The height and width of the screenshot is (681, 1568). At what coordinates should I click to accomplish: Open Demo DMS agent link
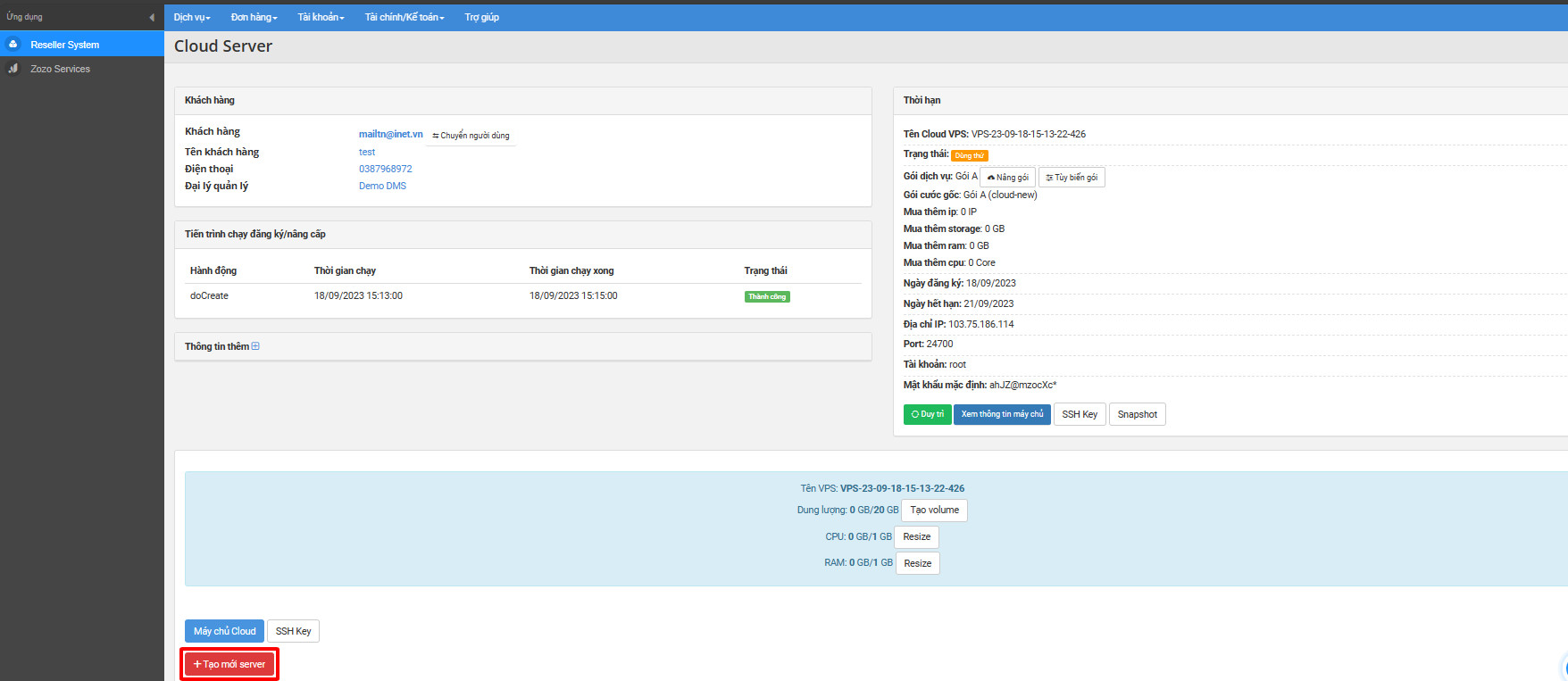382,186
